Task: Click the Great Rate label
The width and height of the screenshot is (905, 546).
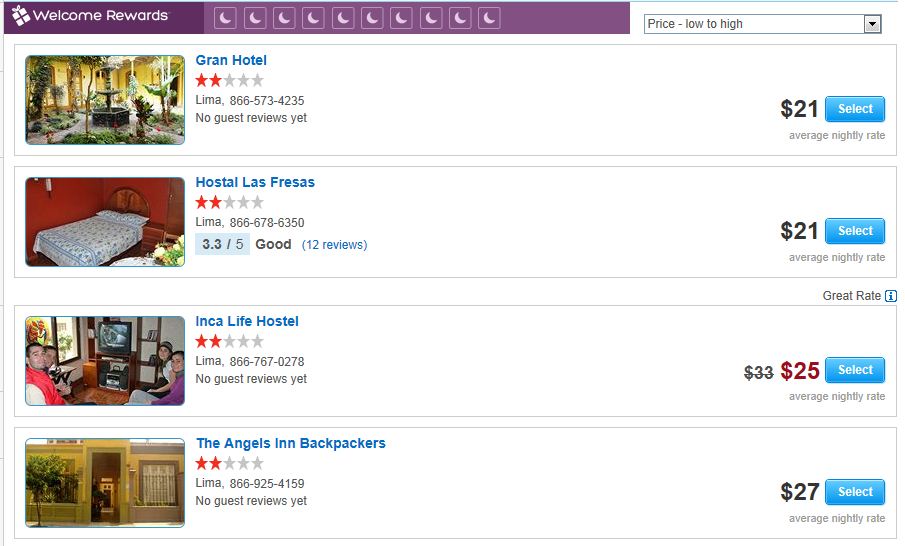Action: click(x=851, y=296)
